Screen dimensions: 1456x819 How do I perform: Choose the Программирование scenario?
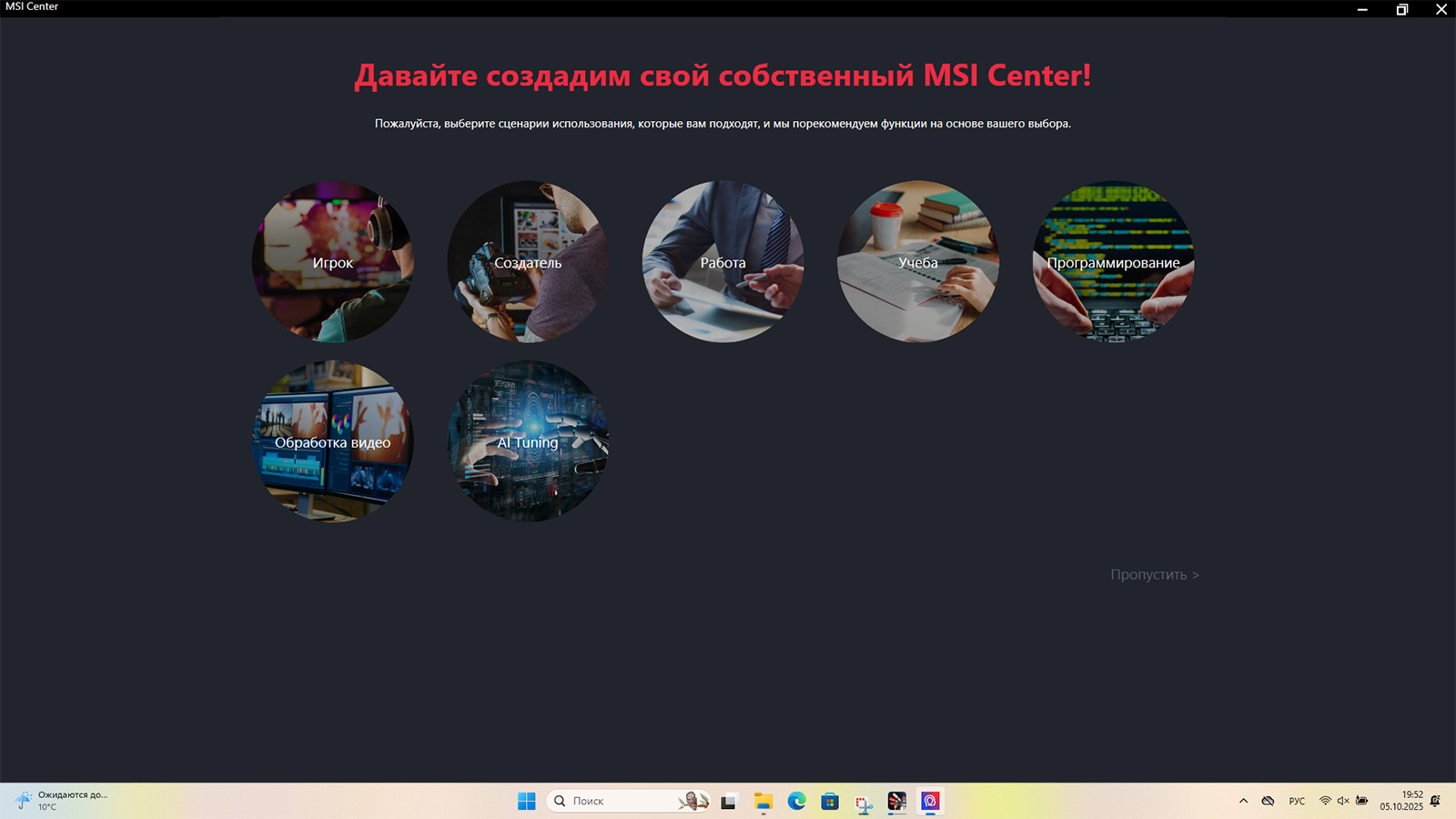(1113, 262)
